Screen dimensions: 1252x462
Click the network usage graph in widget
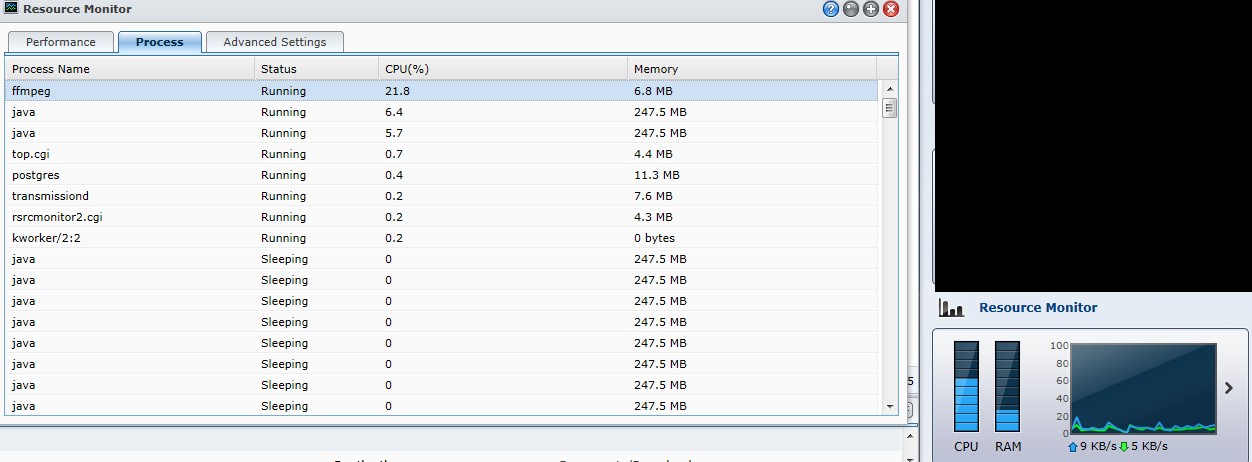[x=1144, y=388]
